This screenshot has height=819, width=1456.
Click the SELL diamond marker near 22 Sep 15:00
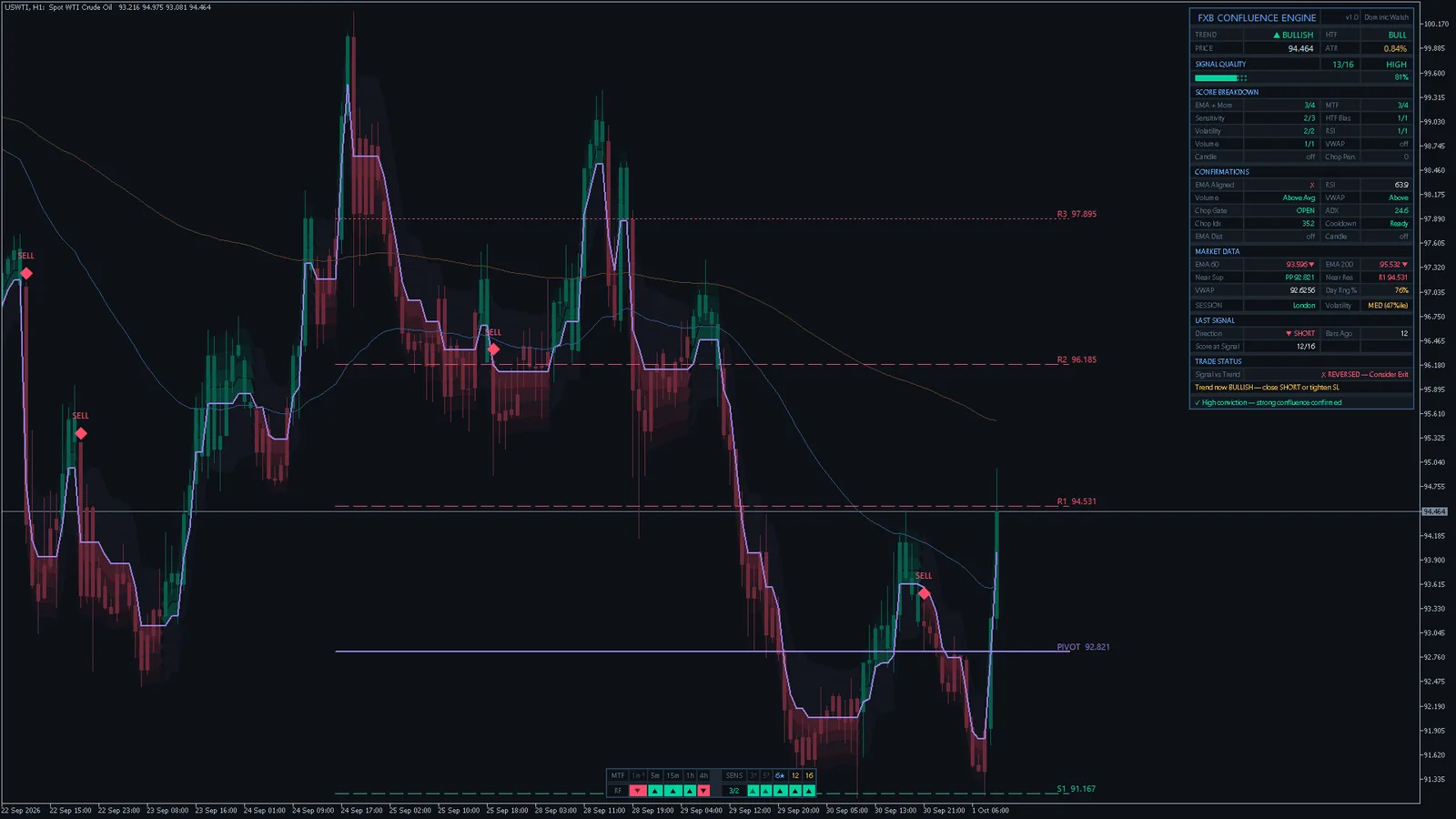tap(81, 433)
